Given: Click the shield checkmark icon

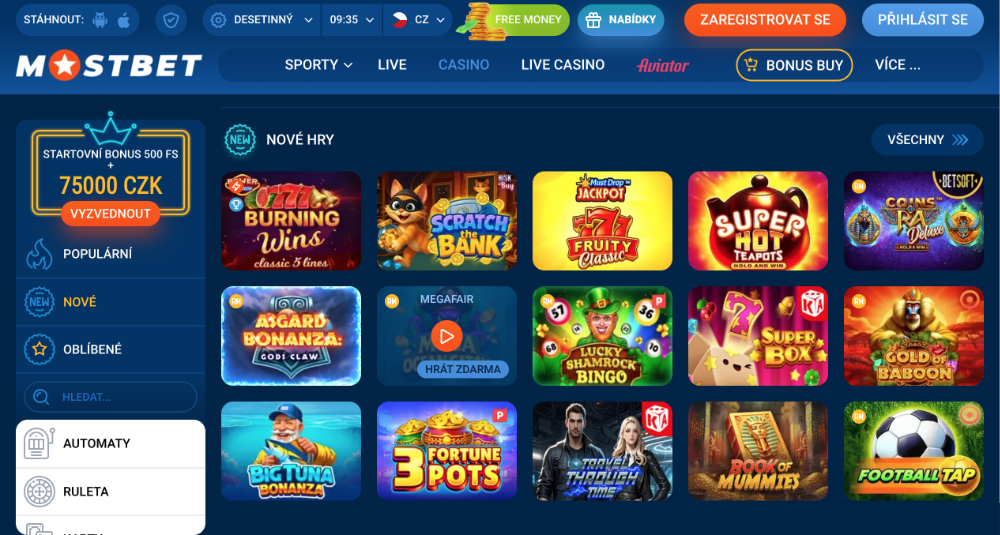Looking at the screenshot, I should (170, 20).
